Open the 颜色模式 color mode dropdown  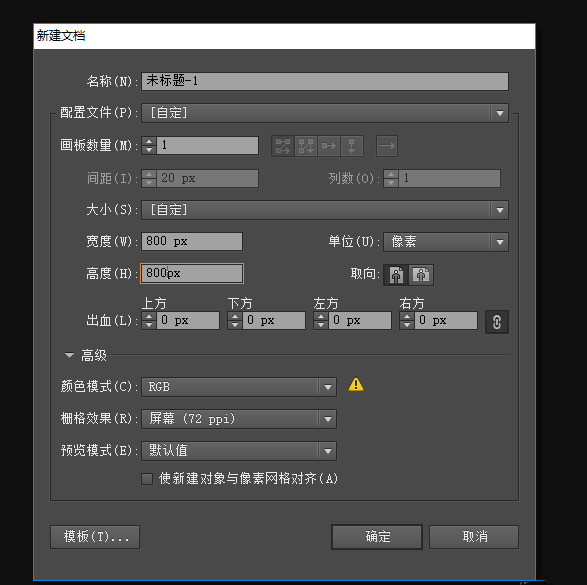pos(239,387)
